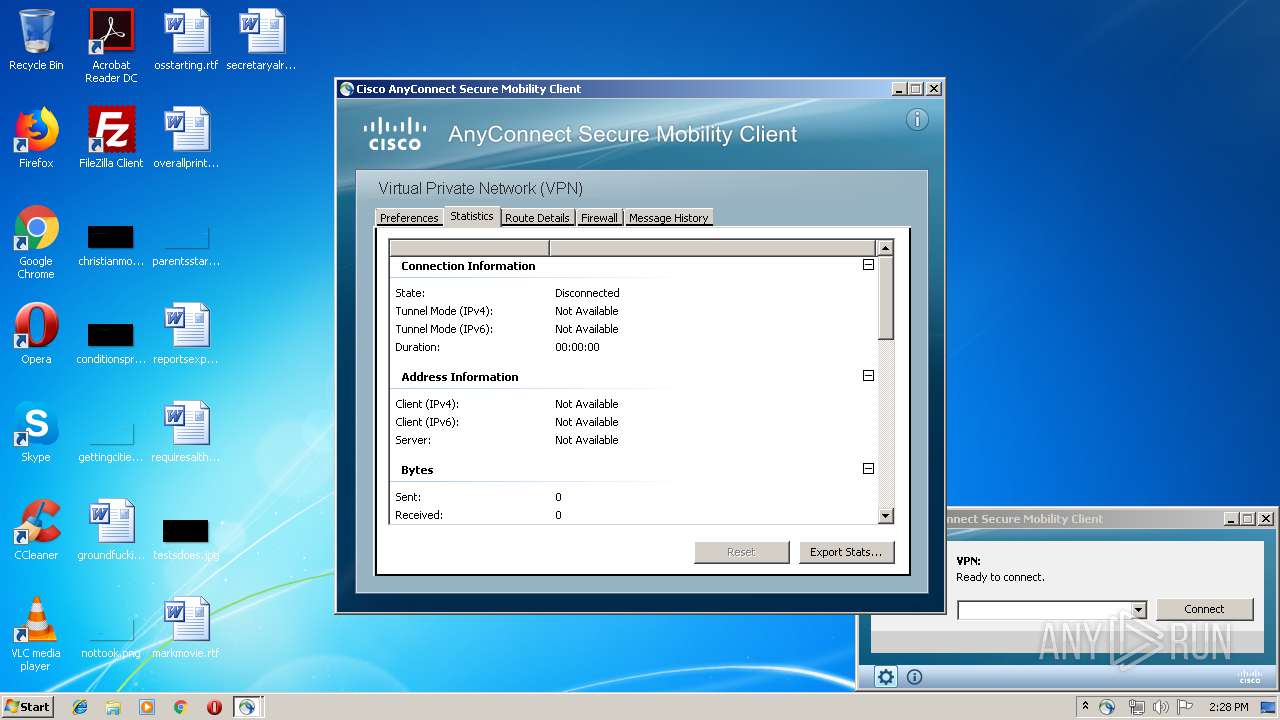The width and height of the screenshot is (1280, 720).
Task: Click the Client (IPv6): label
Action: (x=427, y=422)
